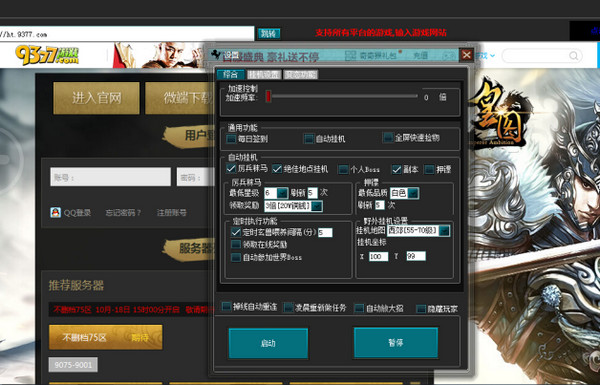Screen dimensions: 600x385
Task: Open the 挂机地图 dropdown
Action: [x=444, y=231]
